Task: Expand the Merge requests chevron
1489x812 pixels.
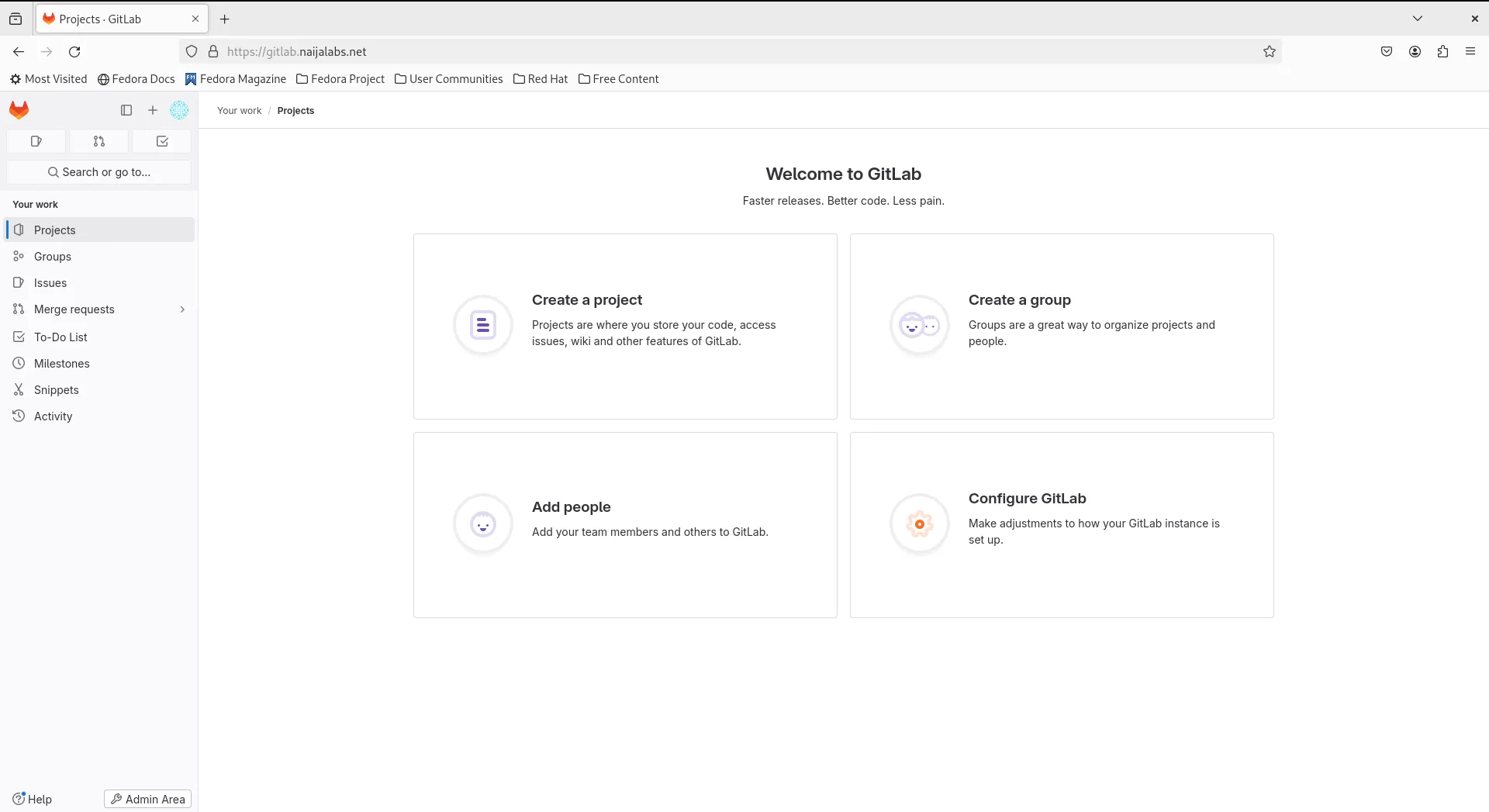Action: pyautogui.click(x=183, y=309)
